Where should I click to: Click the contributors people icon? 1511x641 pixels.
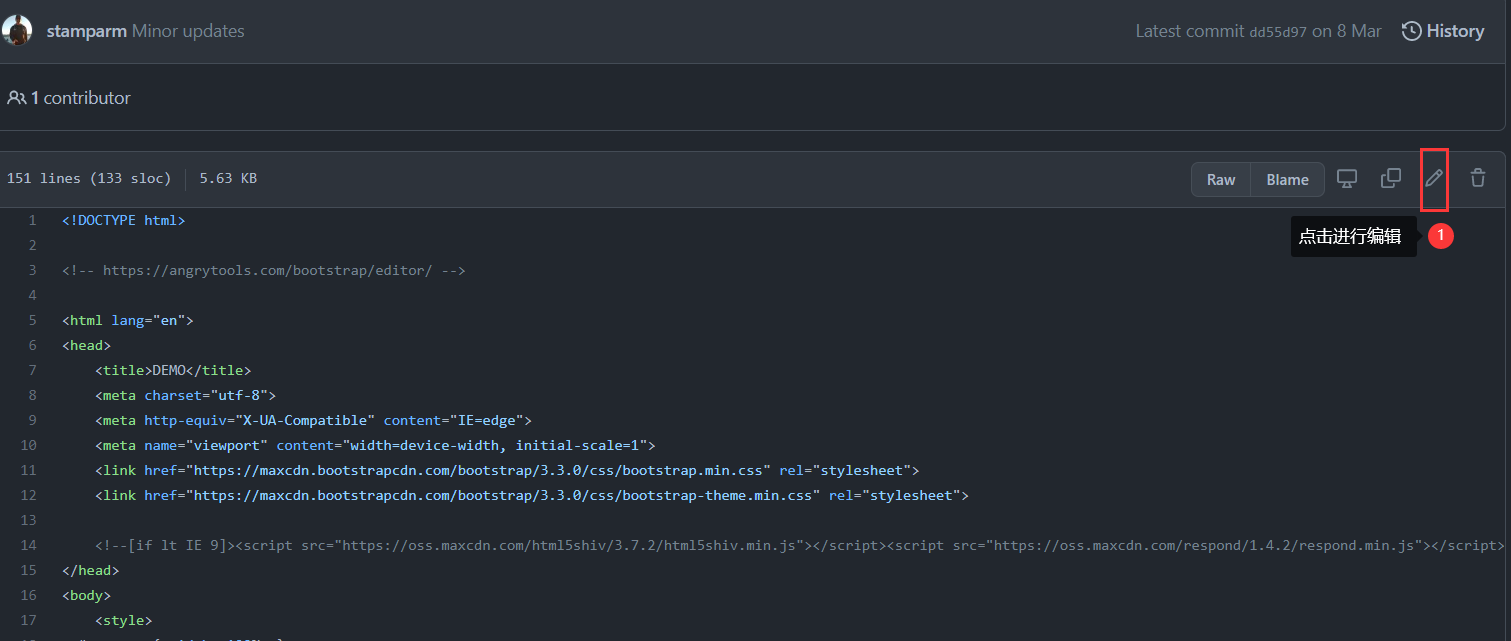(16, 98)
